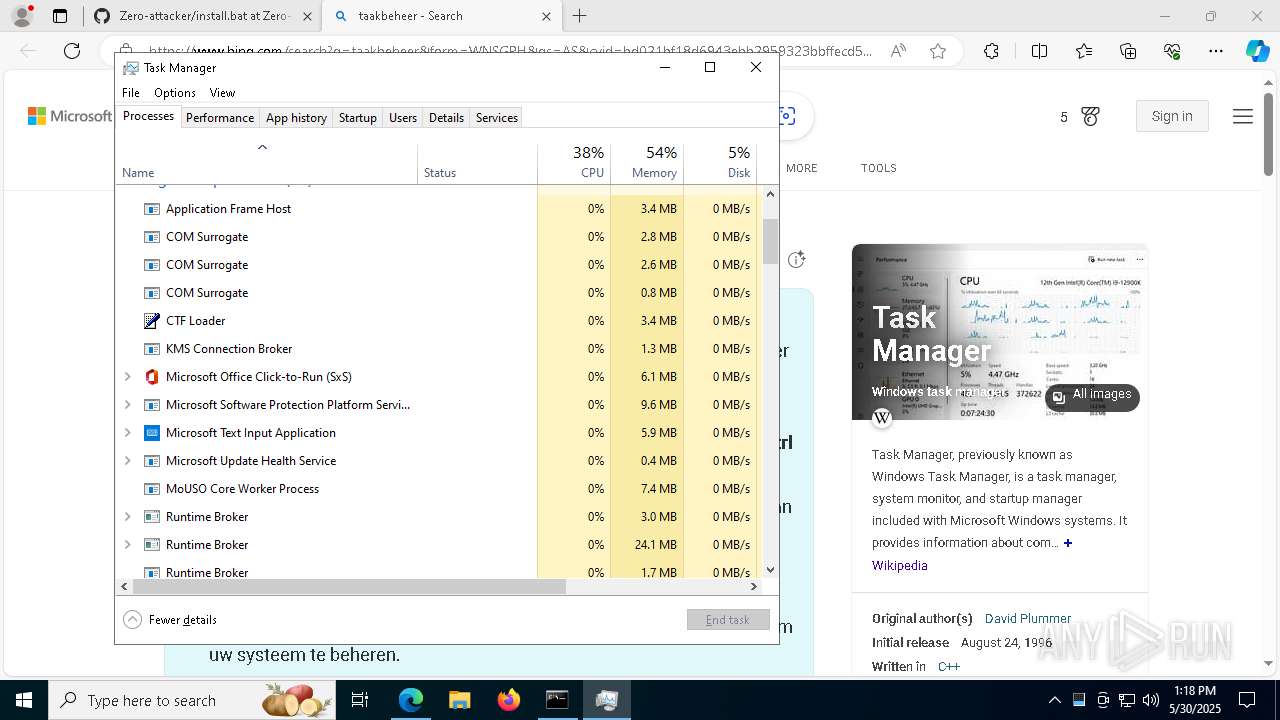Refresh the browser page
The image size is (1280, 720).
(x=72, y=51)
